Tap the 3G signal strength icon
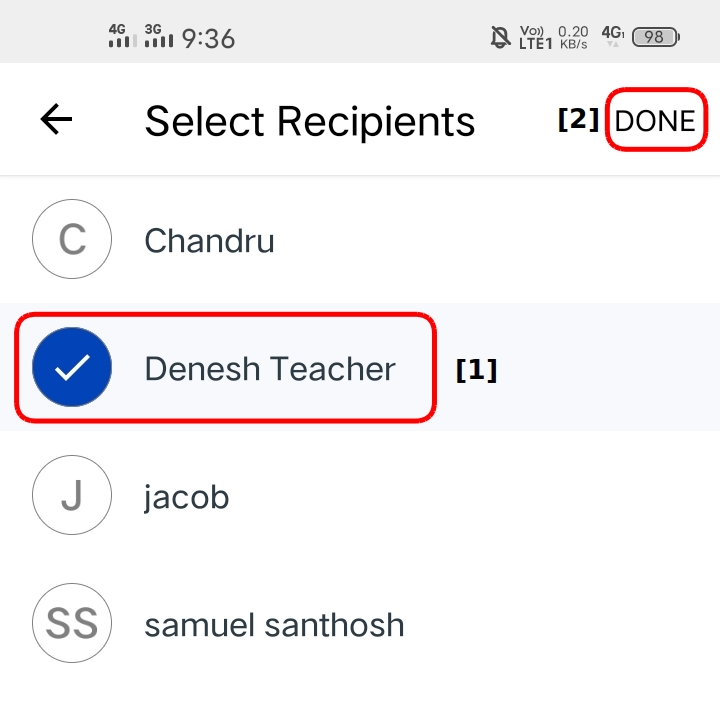 159,37
